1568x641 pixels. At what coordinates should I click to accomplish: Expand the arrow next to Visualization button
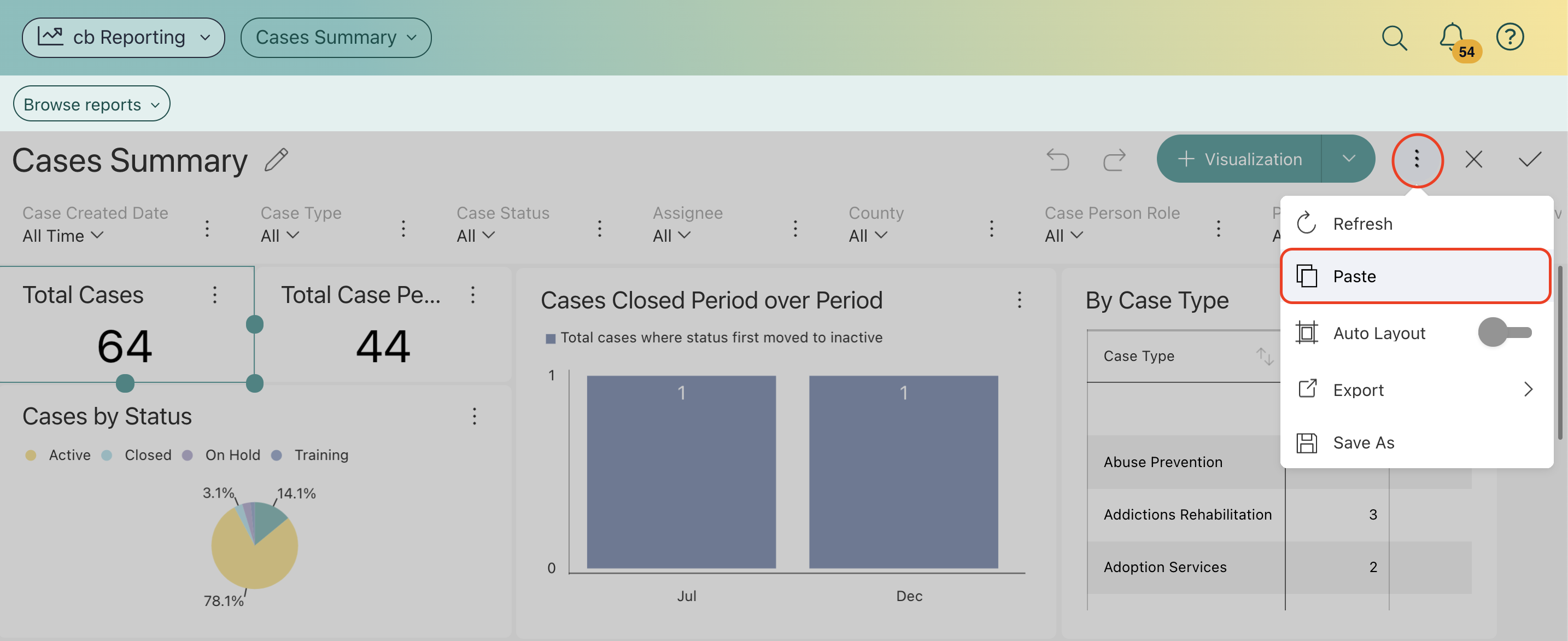coord(1348,159)
